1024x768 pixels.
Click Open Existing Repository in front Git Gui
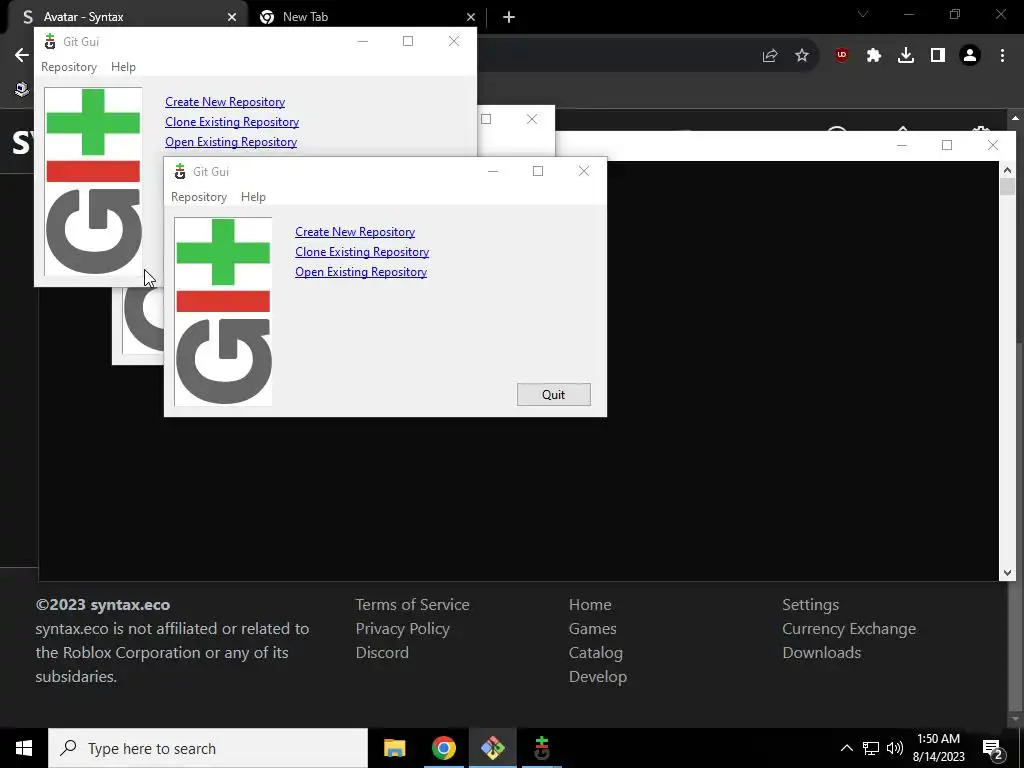coord(360,272)
